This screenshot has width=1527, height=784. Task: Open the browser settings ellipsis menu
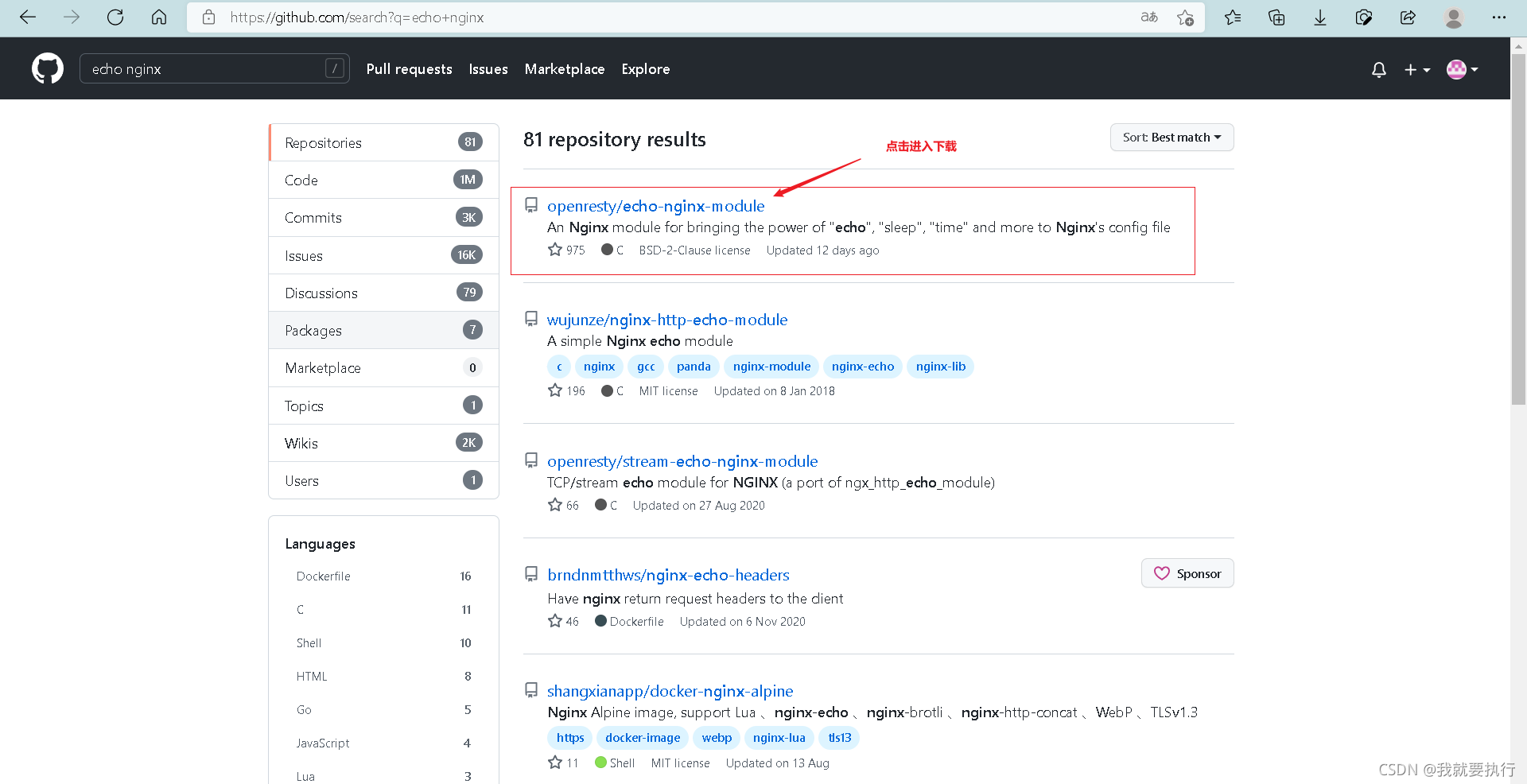pos(1499,17)
